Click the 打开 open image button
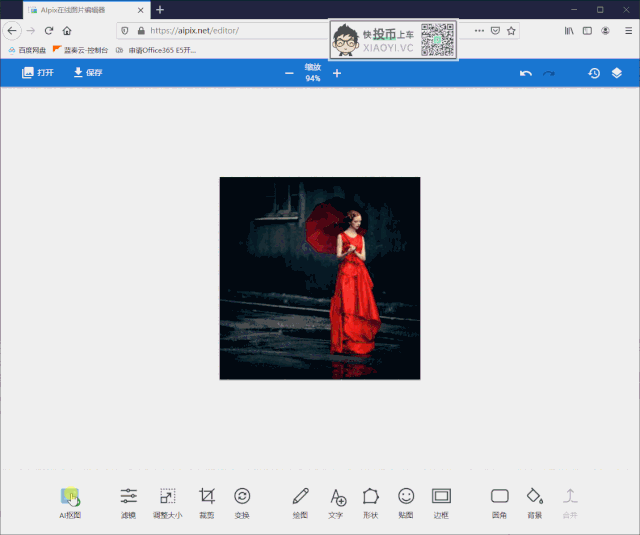This screenshot has height=535, width=640. (x=37, y=73)
